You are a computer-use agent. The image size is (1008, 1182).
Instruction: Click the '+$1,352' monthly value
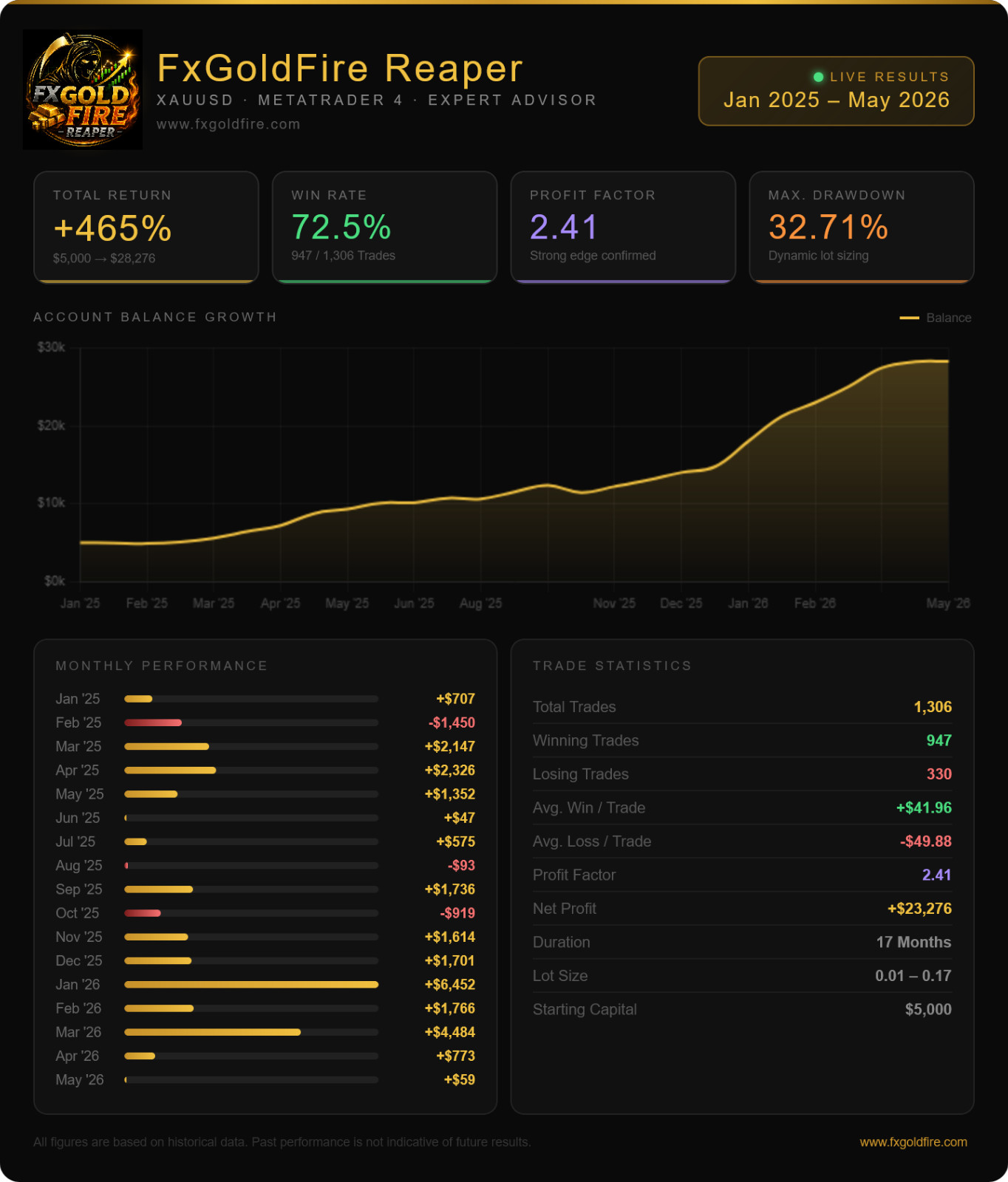[449, 794]
